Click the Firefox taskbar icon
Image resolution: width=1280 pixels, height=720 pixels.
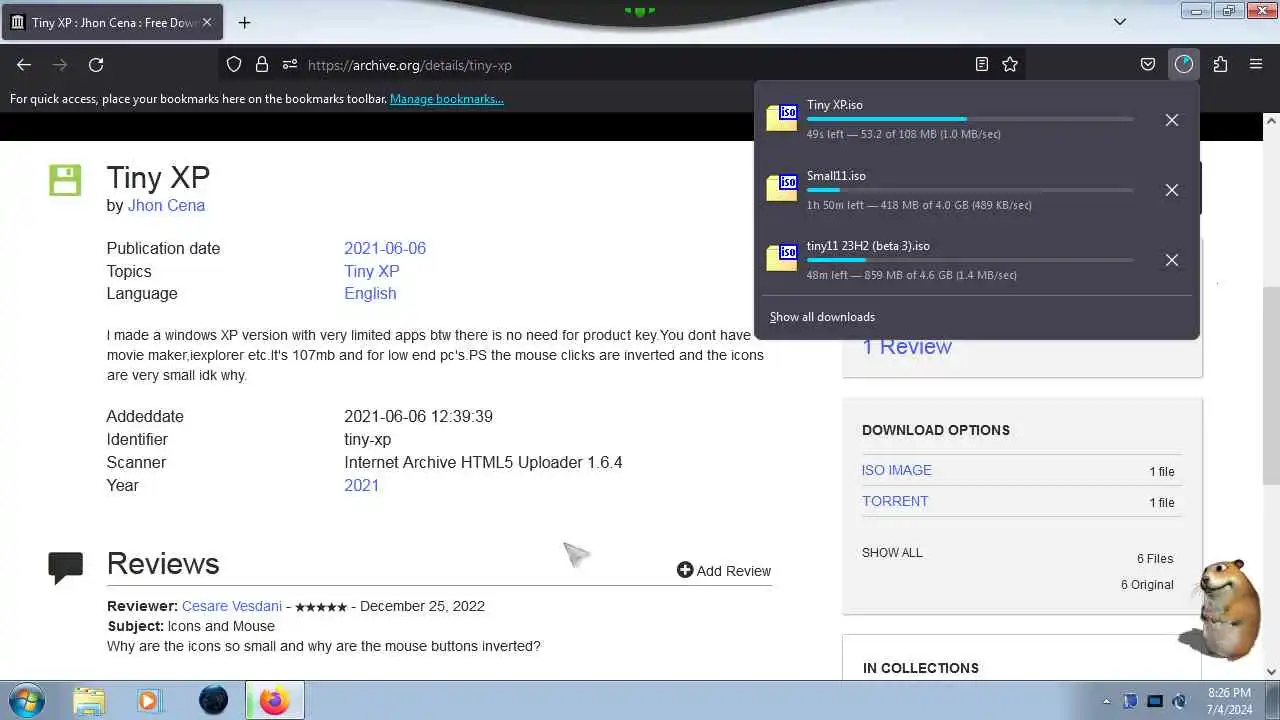click(274, 701)
